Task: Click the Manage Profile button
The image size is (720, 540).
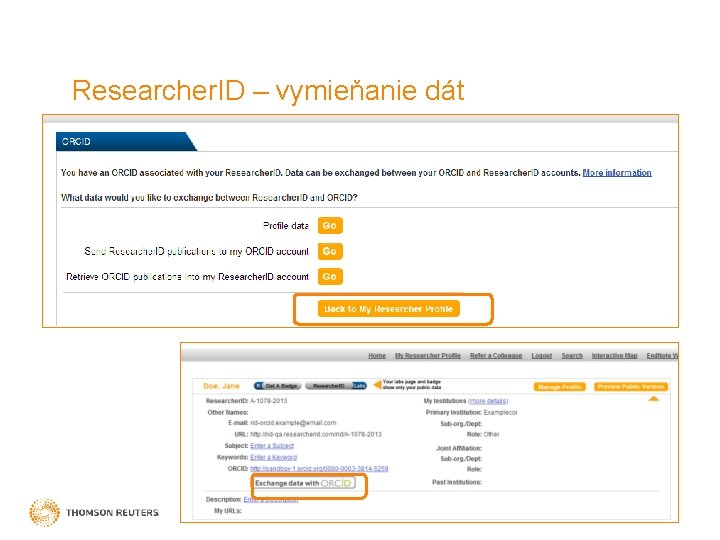Action: pos(559,387)
